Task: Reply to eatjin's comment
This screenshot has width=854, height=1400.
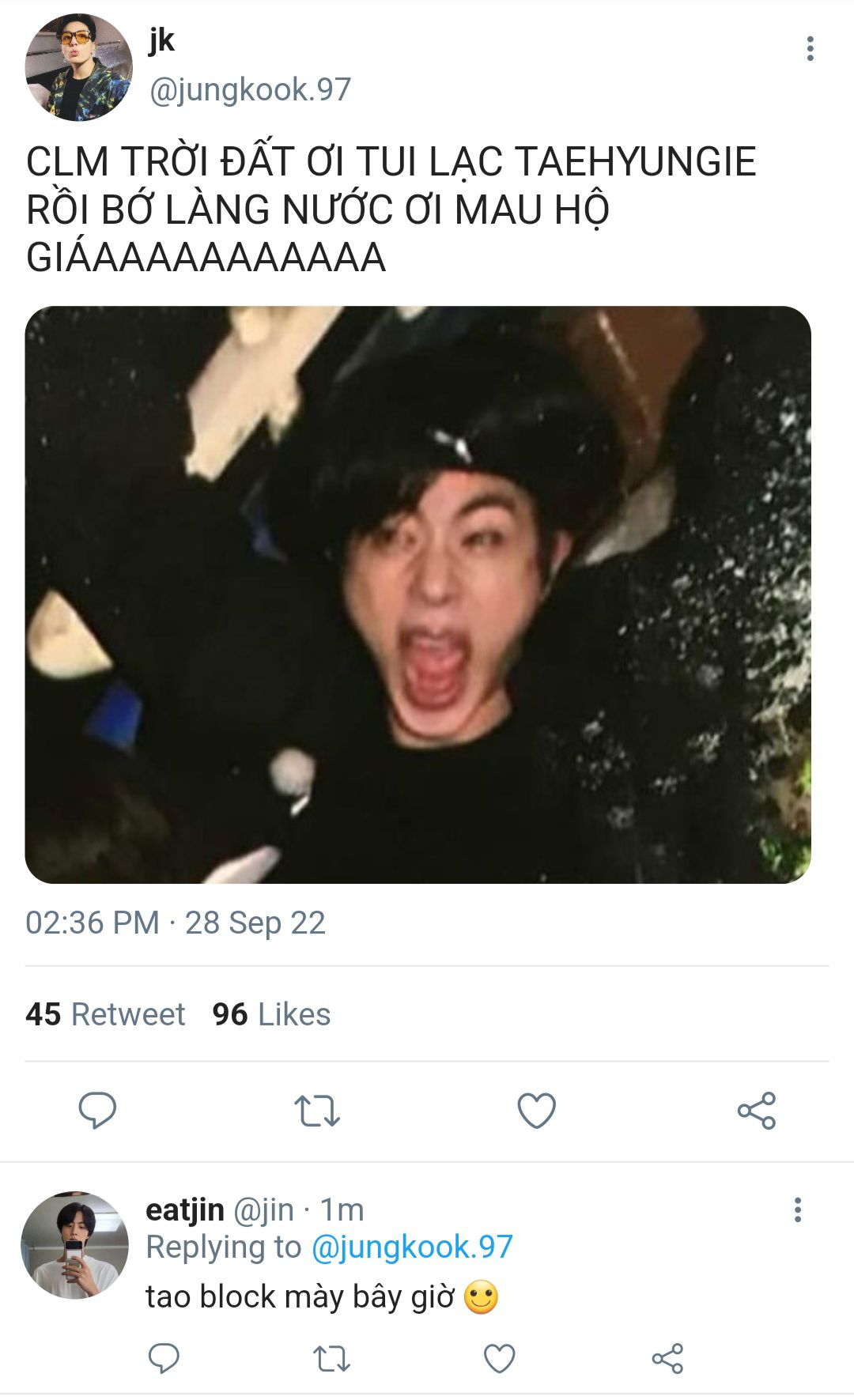Action: click(x=164, y=1358)
